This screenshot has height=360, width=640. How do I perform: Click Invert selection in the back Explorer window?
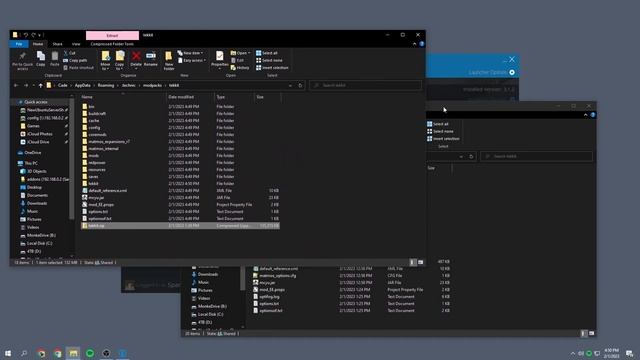pyautogui.click(x=443, y=139)
